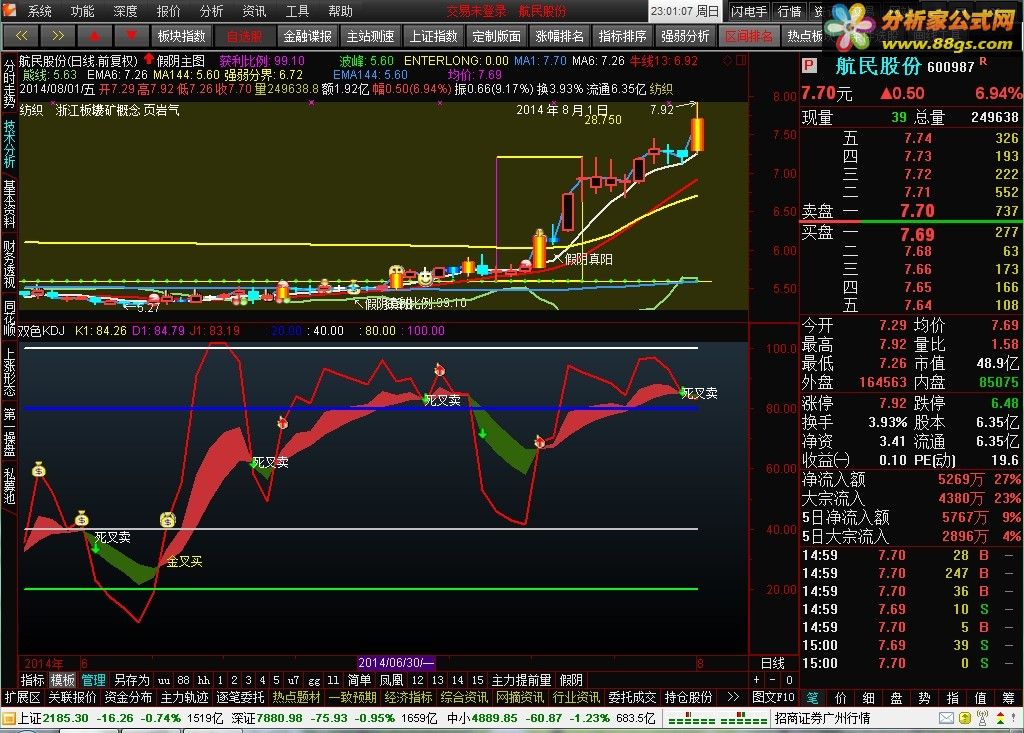Click the 行情 button in title bar
The height and width of the screenshot is (733, 1024).
790,11
